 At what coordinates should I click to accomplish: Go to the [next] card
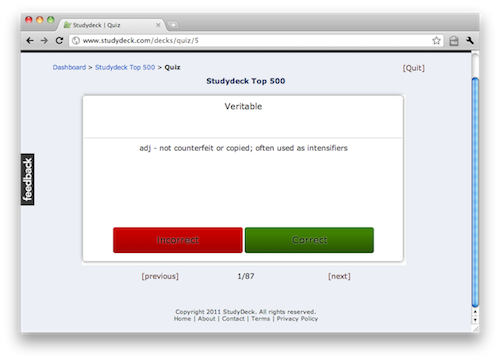click(x=339, y=276)
